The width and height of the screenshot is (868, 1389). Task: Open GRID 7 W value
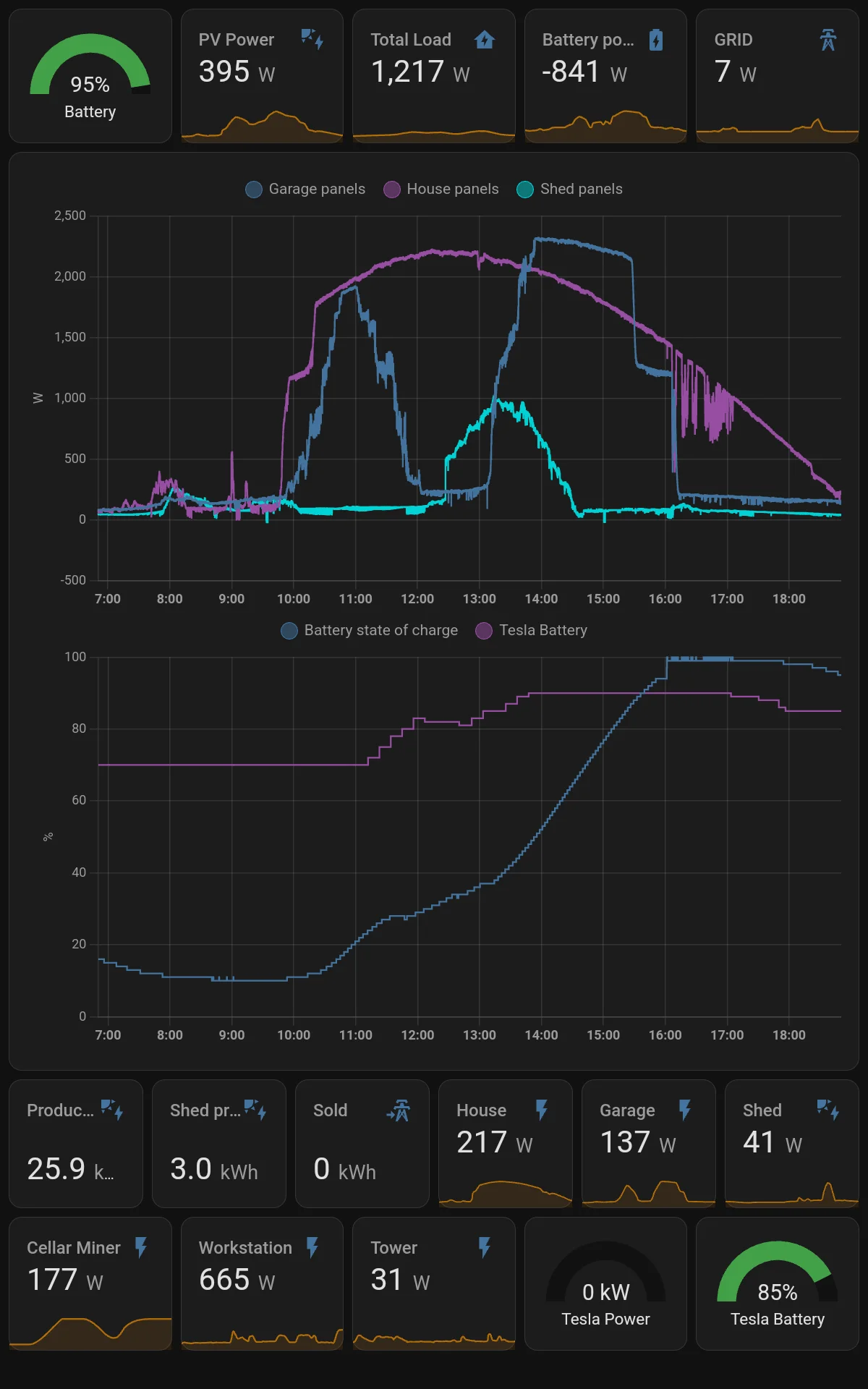click(x=735, y=72)
